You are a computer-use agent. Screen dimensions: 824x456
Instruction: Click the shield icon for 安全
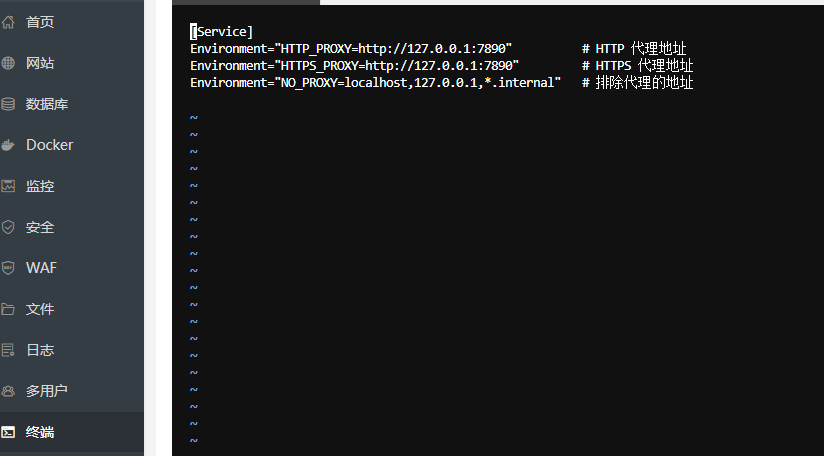[x=8, y=227]
